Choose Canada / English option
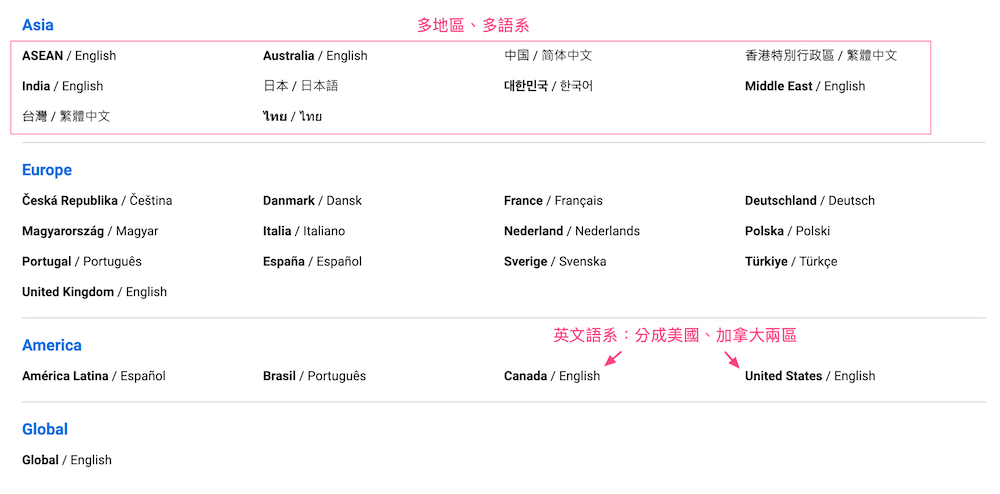This screenshot has height=494, width=1000. tap(552, 376)
